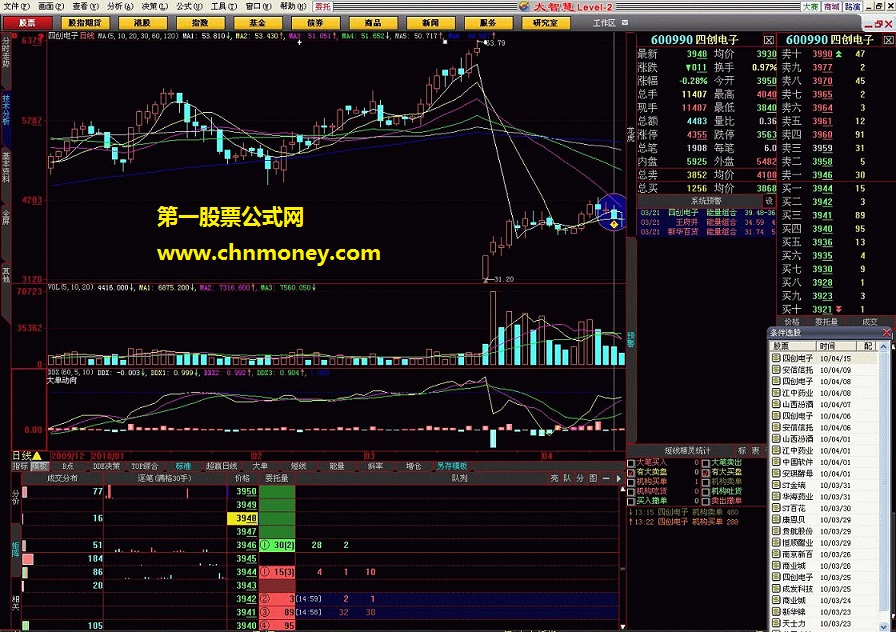Select the 超赢日线 template tab
Screen dimensions: 896x632
[222, 466]
